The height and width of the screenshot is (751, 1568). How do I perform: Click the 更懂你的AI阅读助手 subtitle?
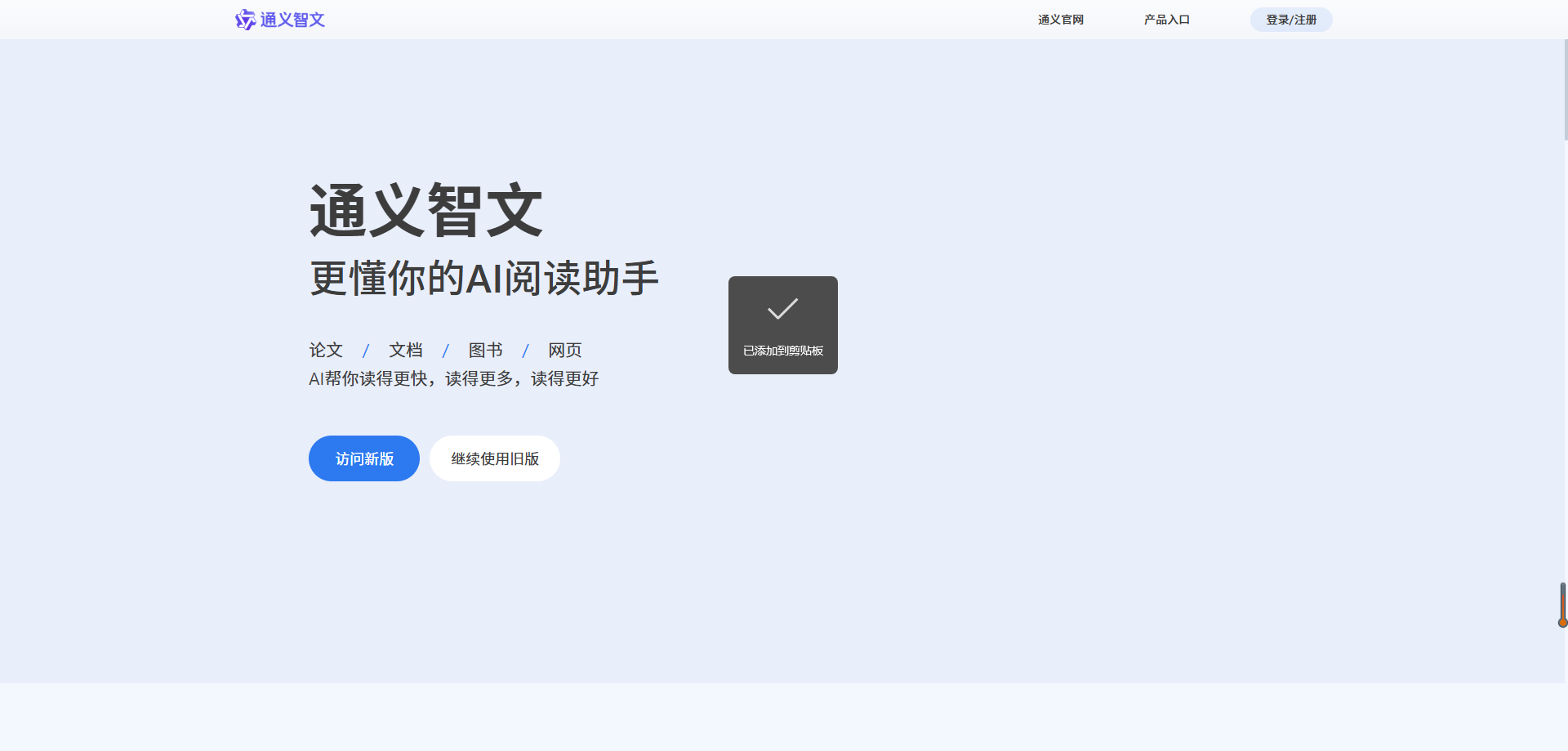(483, 278)
